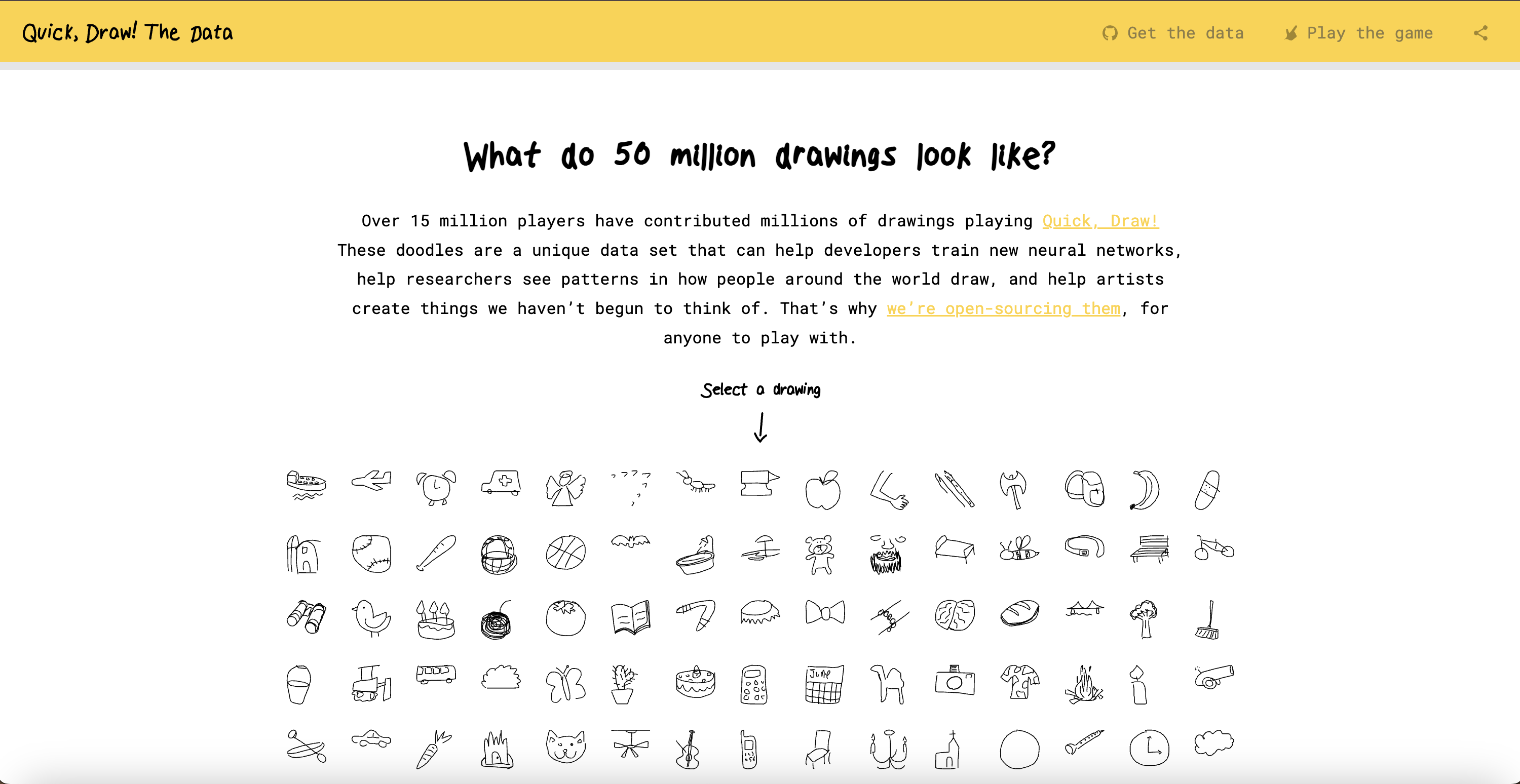Screen dimensions: 1520x784
Task: Click the we're open-sourcing them link
Action: click(1003, 308)
